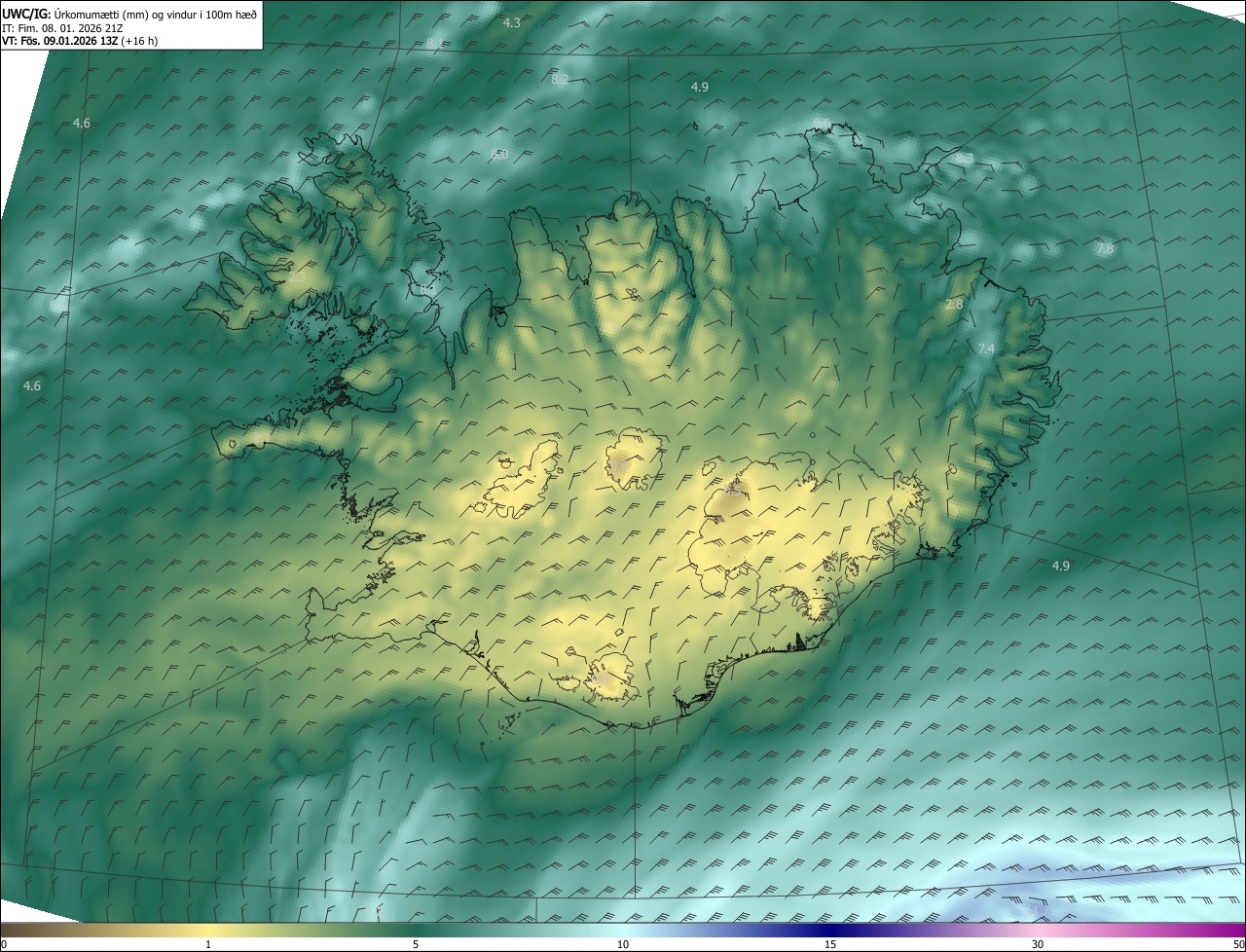Click the 4.6 label west of Snæfellsnes
The height and width of the screenshot is (952, 1246).
32,386
